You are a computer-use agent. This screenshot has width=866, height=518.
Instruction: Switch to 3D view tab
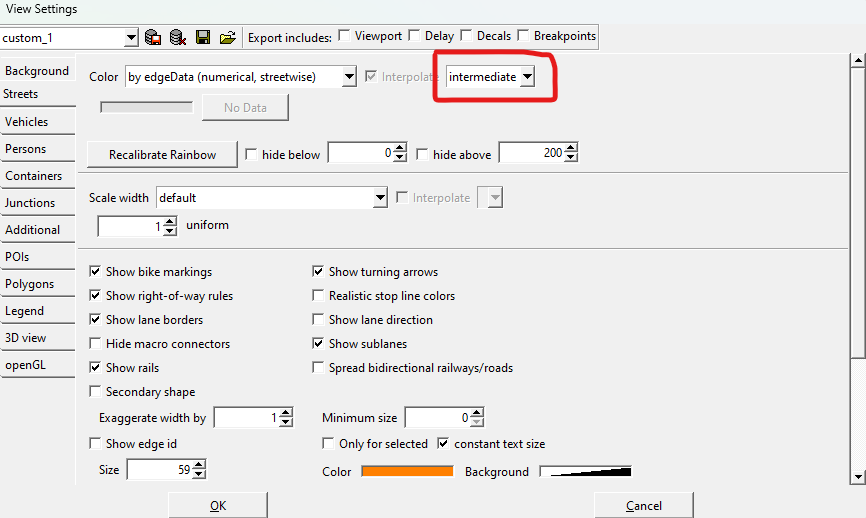(x=37, y=338)
